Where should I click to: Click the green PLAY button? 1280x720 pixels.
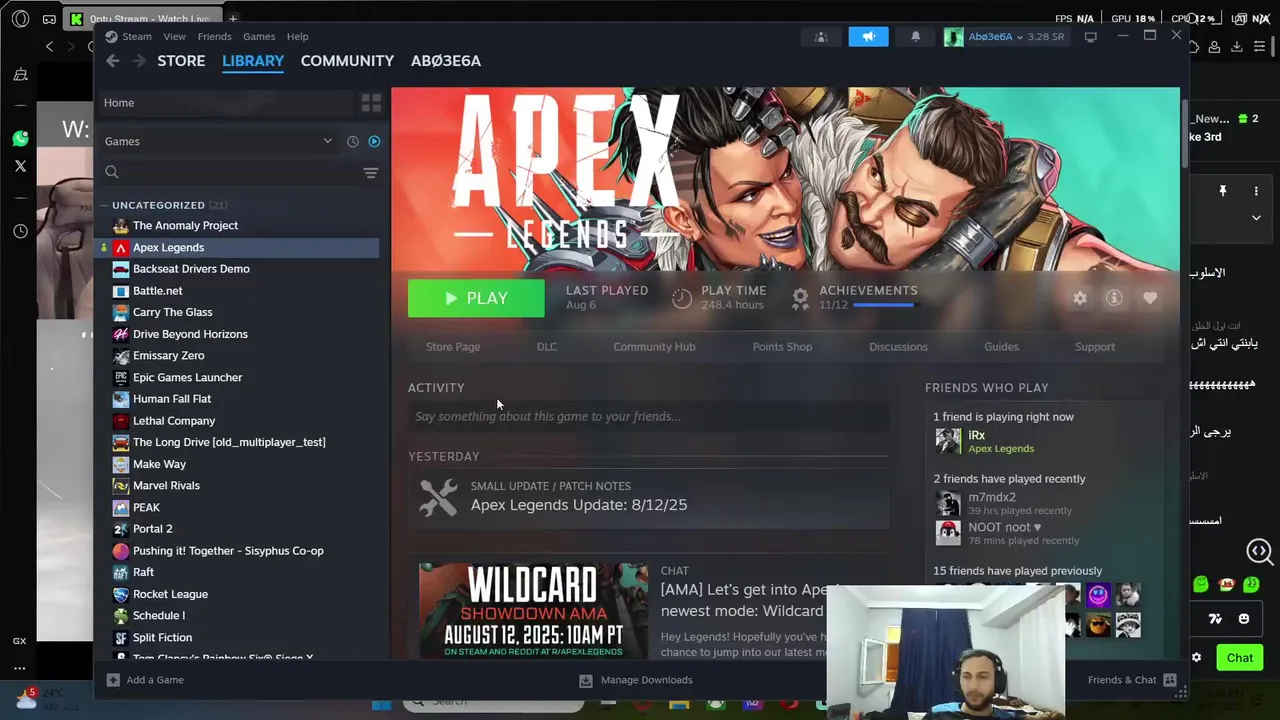click(x=476, y=298)
